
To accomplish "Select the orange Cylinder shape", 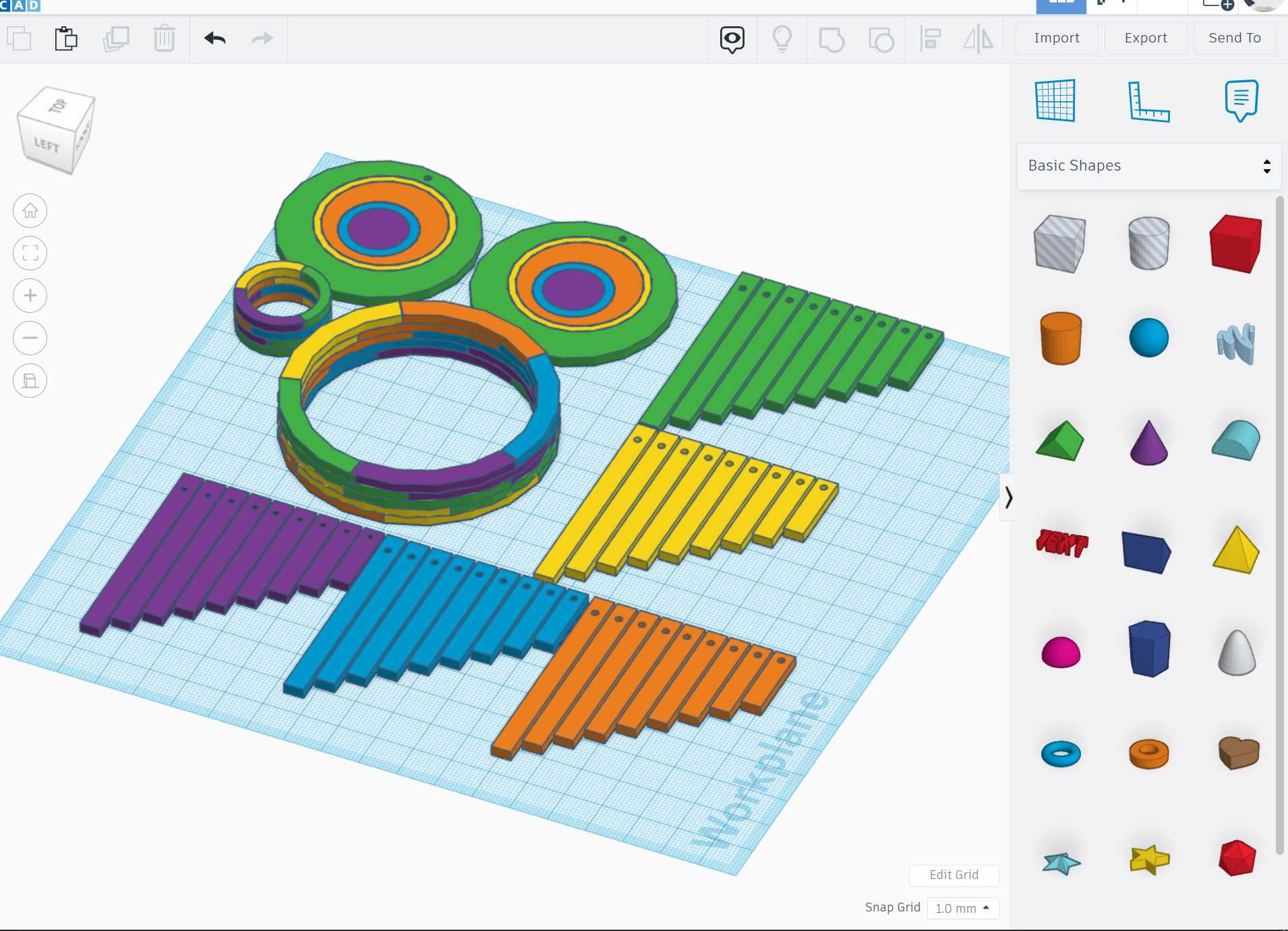I will tap(1061, 338).
